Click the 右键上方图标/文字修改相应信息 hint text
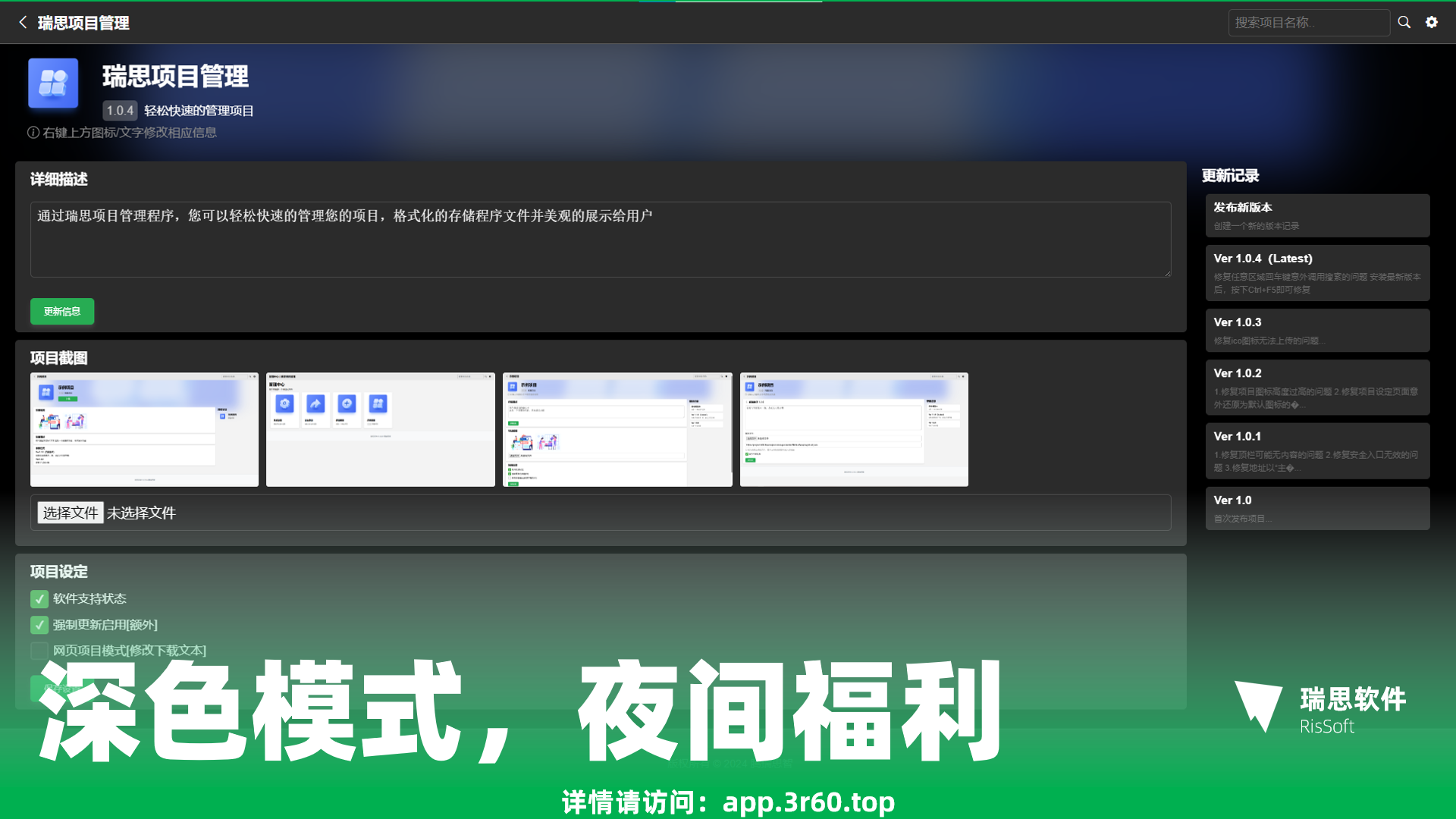 tap(130, 133)
